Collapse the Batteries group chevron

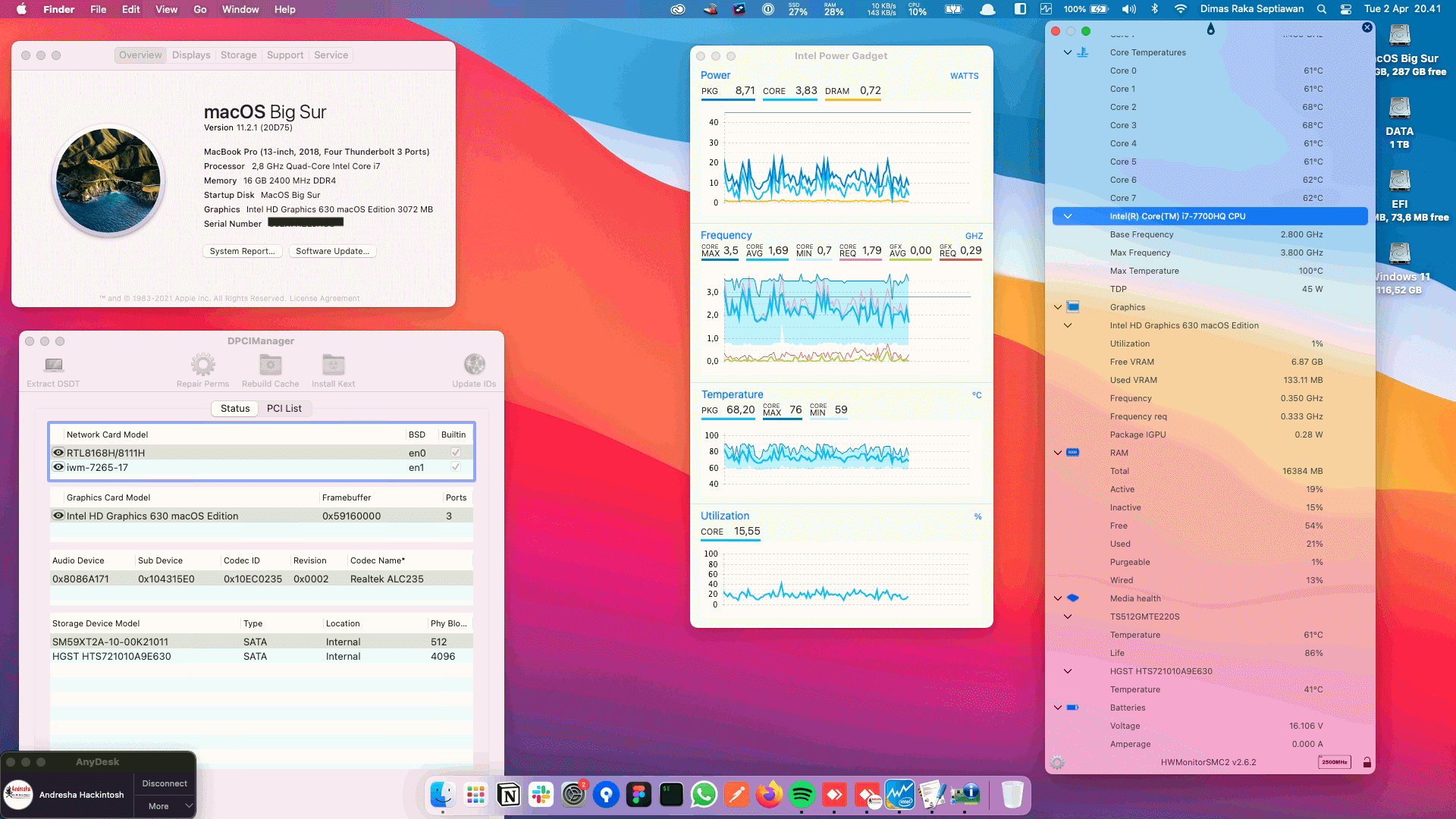[1057, 708]
